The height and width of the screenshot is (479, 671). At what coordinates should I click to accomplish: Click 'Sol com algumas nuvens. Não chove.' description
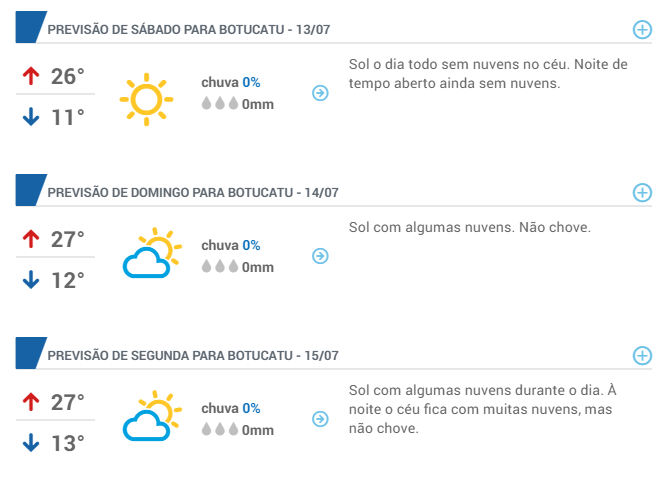469,227
